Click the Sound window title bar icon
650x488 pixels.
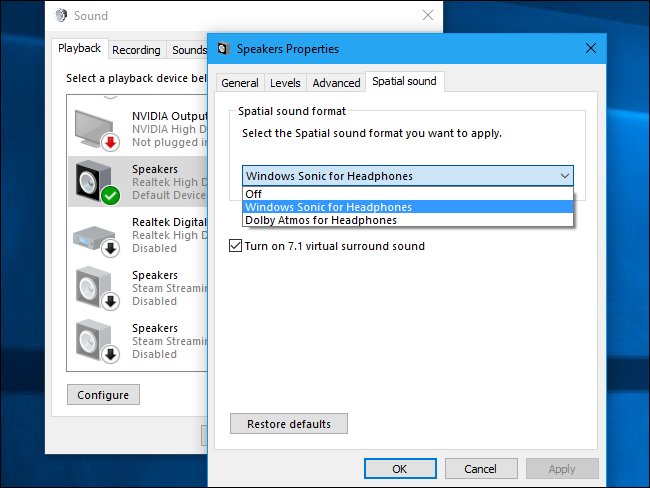[x=61, y=16]
